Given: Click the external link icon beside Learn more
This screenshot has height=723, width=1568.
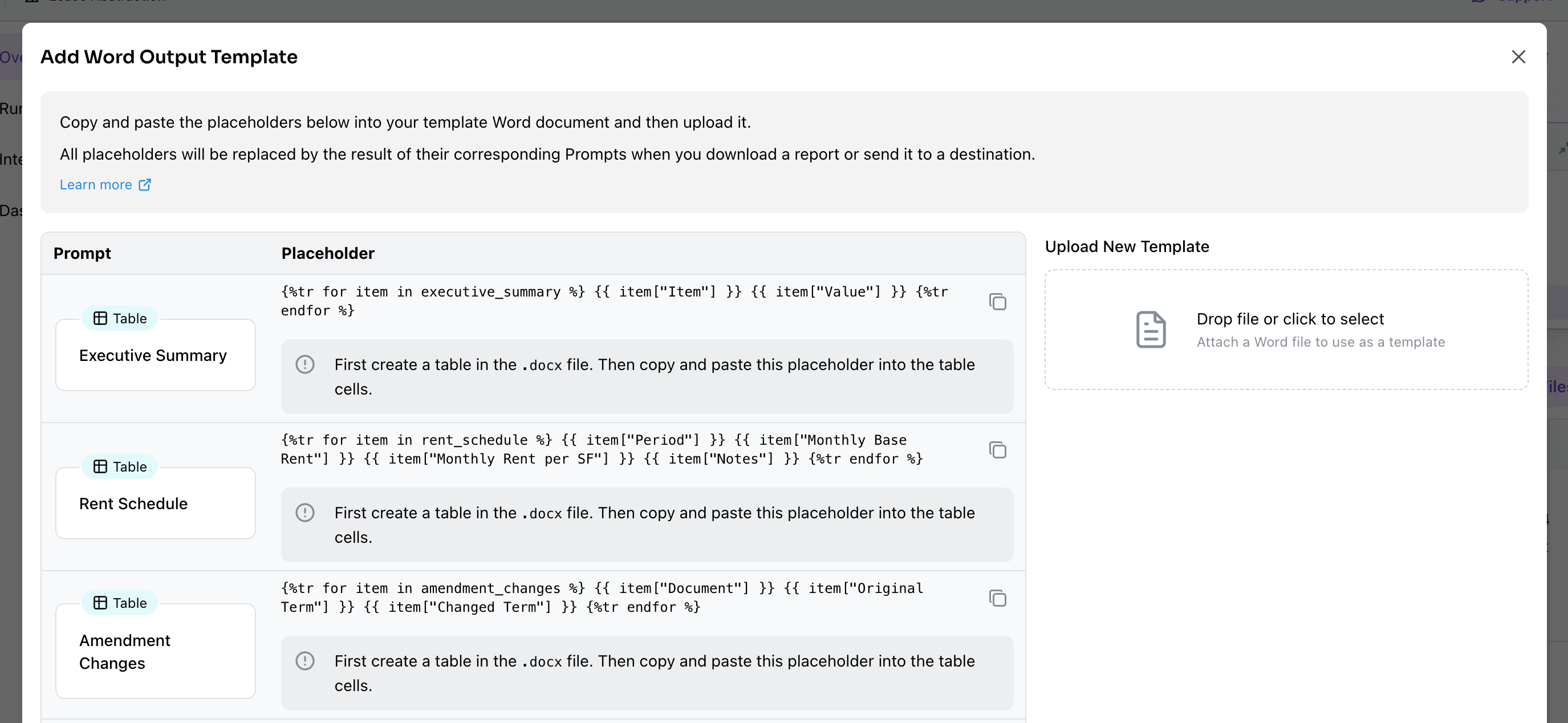Looking at the screenshot, I should pos(145,184).
